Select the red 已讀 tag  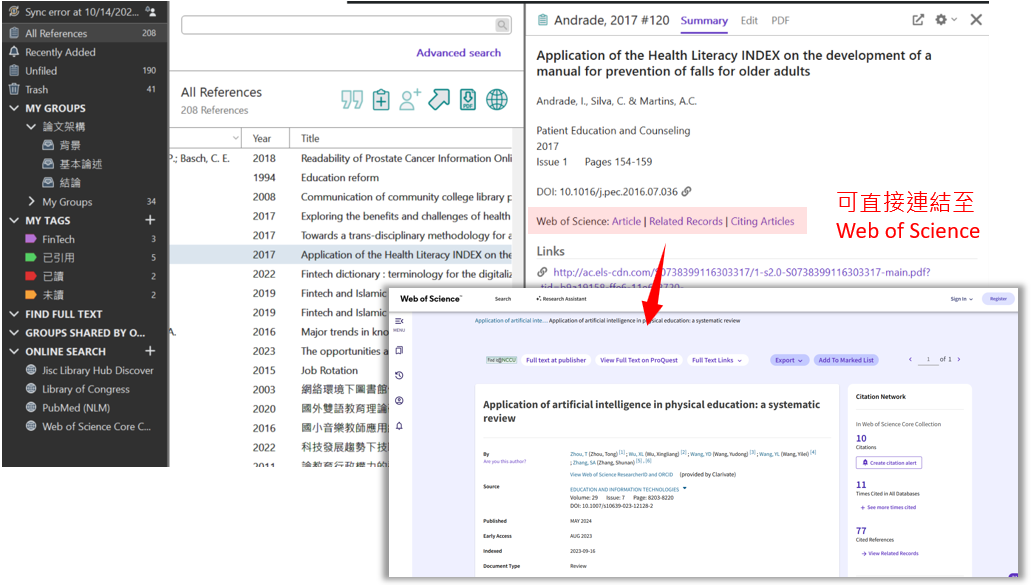[53, 276]
